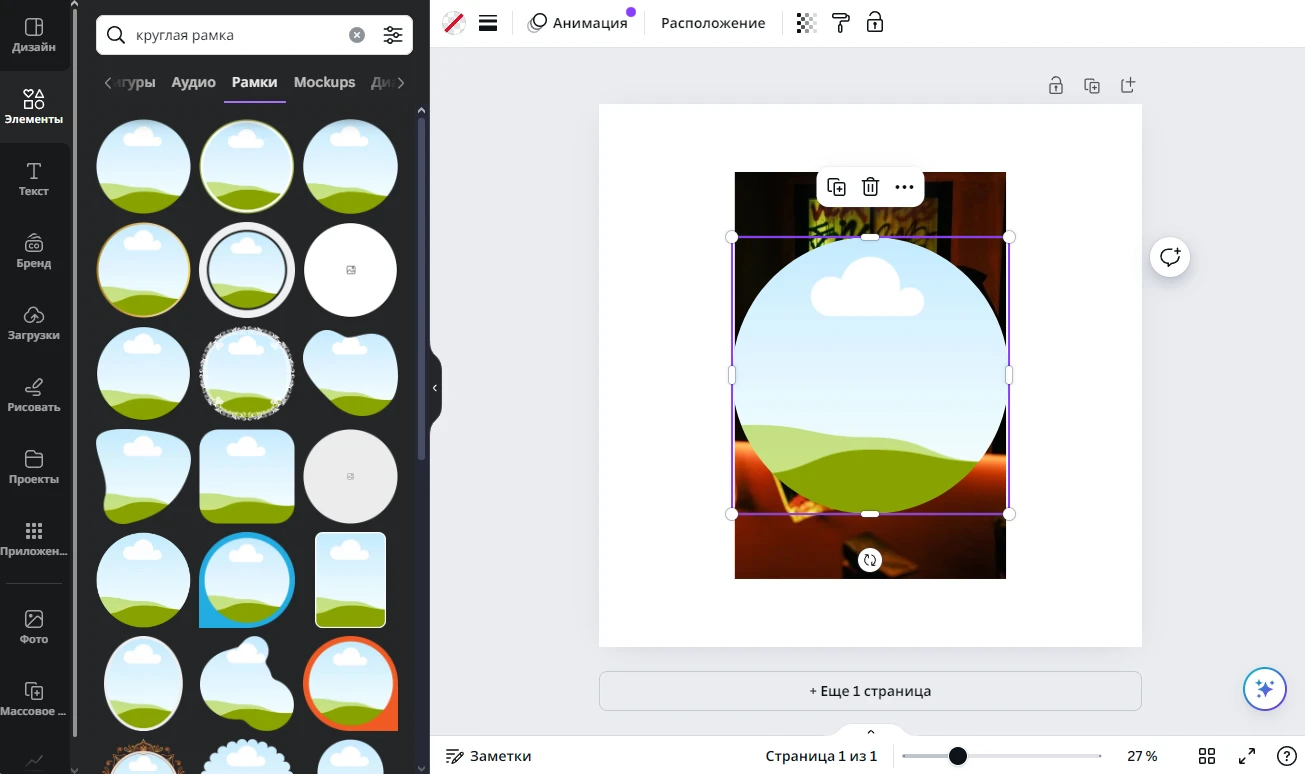1305x774 pixels.
Task: Open the Текст sidebar panel
Action: pos(34,179)
